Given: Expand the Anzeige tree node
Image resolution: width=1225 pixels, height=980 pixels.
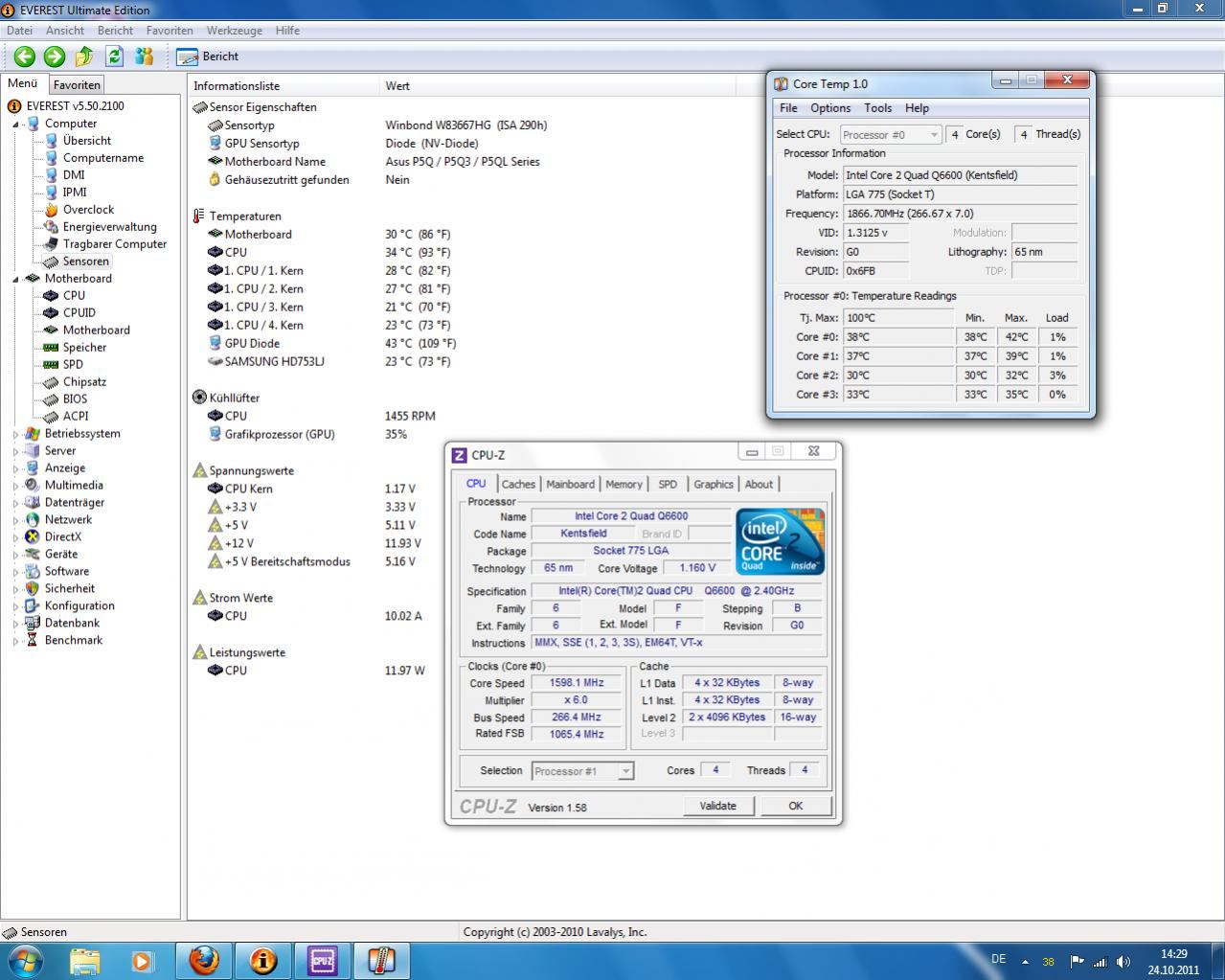Looking at the screenshot, I should pyautogui.click(x=16, y=468).
